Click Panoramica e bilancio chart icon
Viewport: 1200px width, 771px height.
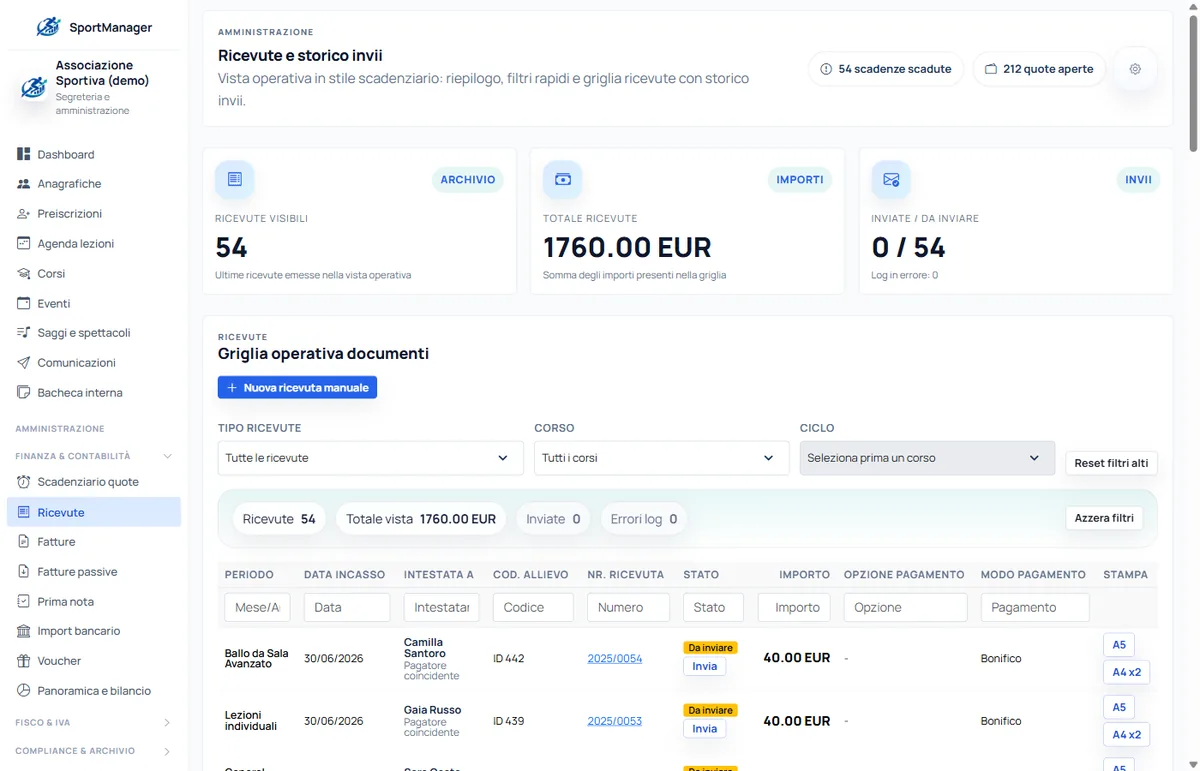[x=24, y=690]
